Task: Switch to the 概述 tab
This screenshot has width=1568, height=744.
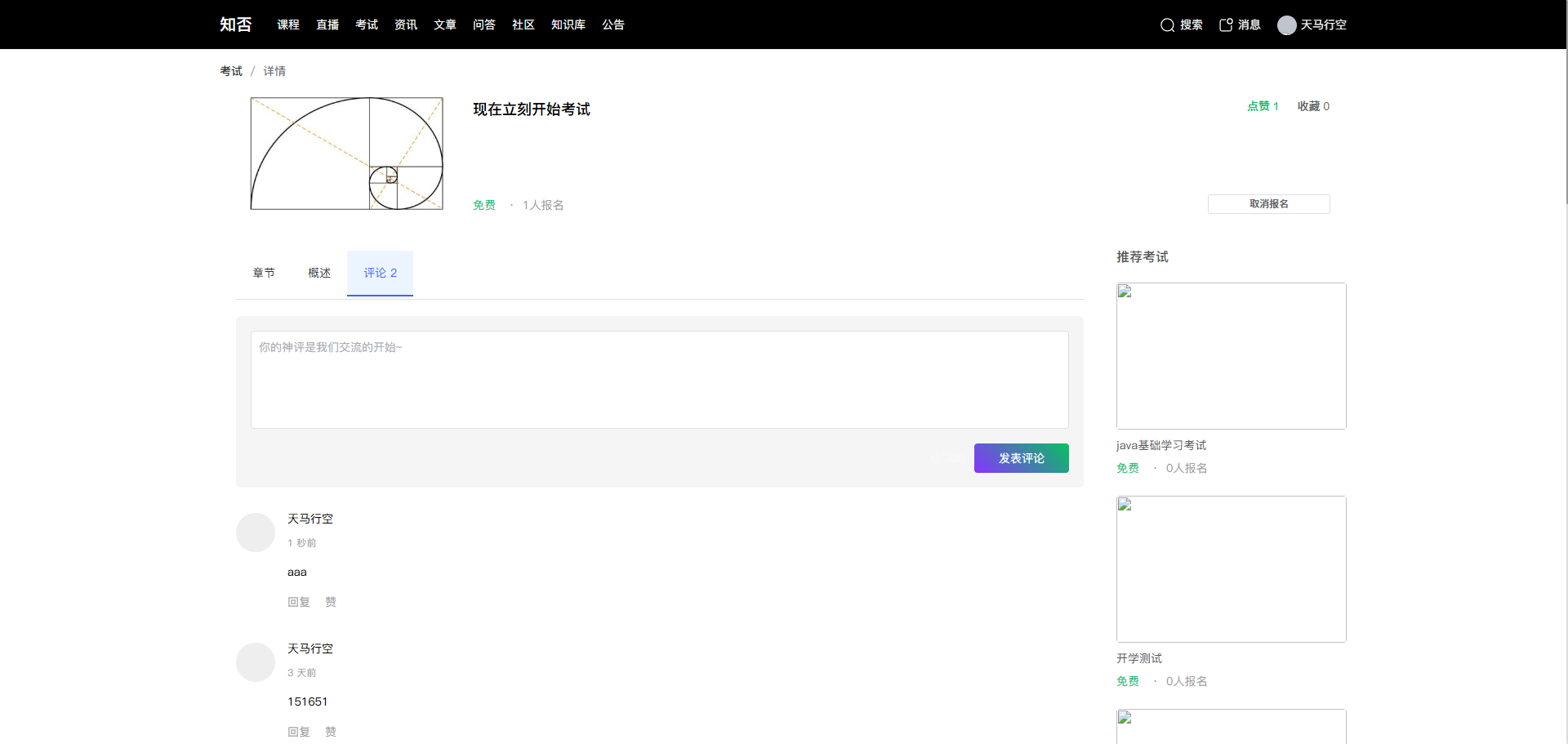Action: coord(319,273)
